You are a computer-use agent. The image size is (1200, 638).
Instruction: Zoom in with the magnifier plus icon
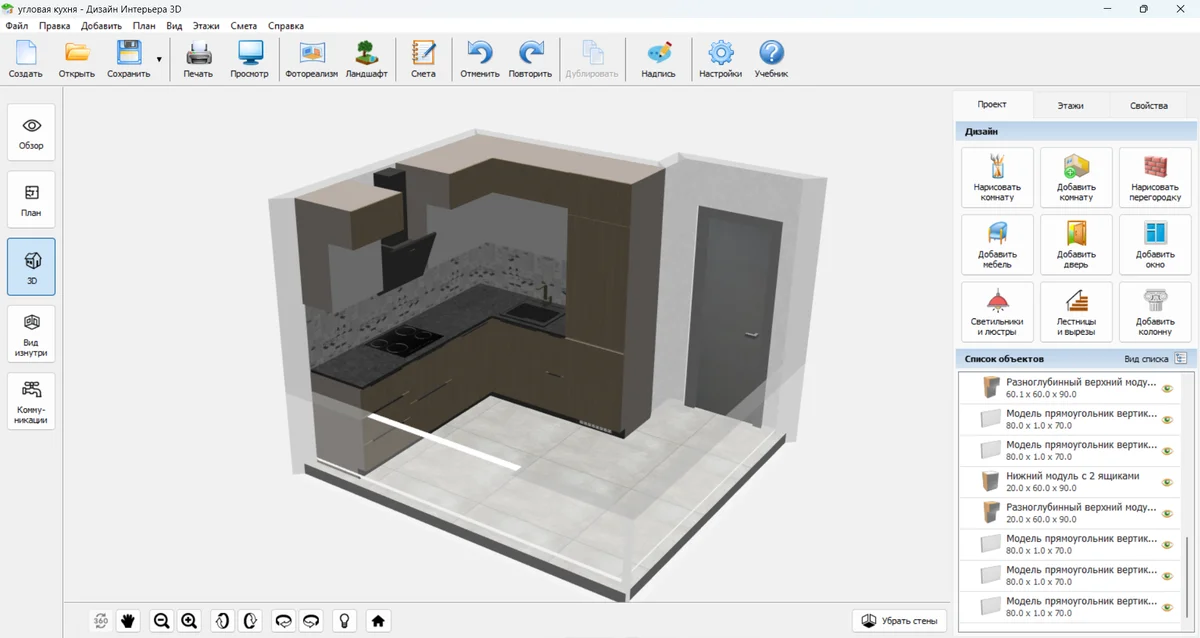189,621
